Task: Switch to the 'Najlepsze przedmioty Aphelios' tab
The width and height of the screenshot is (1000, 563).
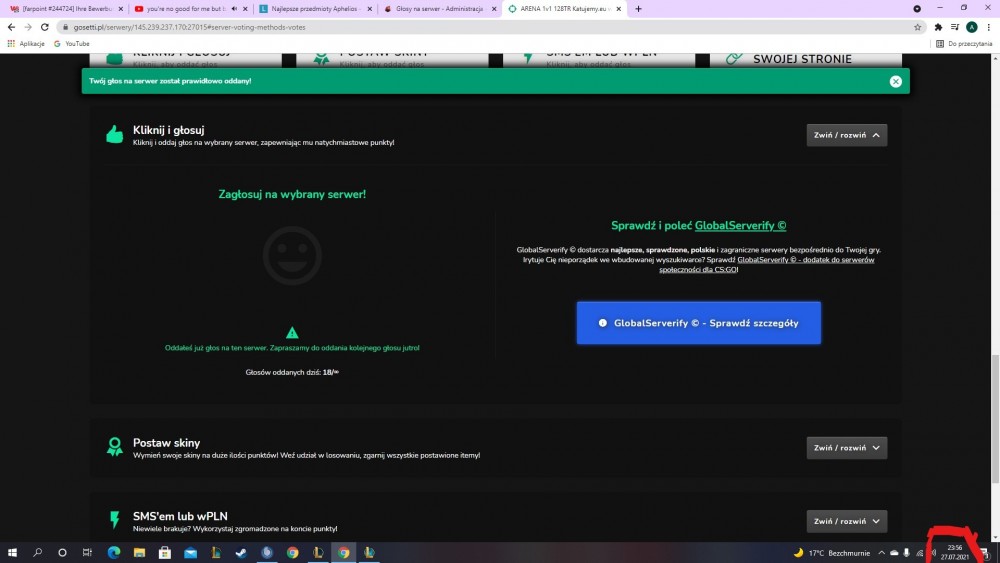Action: click(x=316, y=9)
